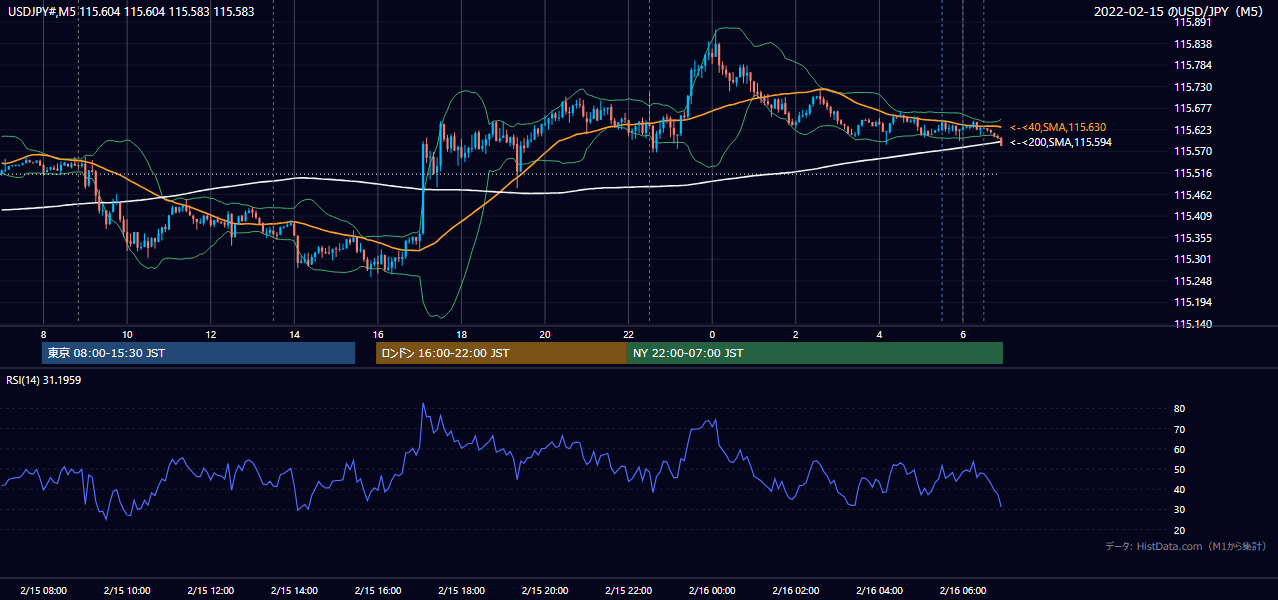Click the 2/15 18:00 time label

click(461, 590)
